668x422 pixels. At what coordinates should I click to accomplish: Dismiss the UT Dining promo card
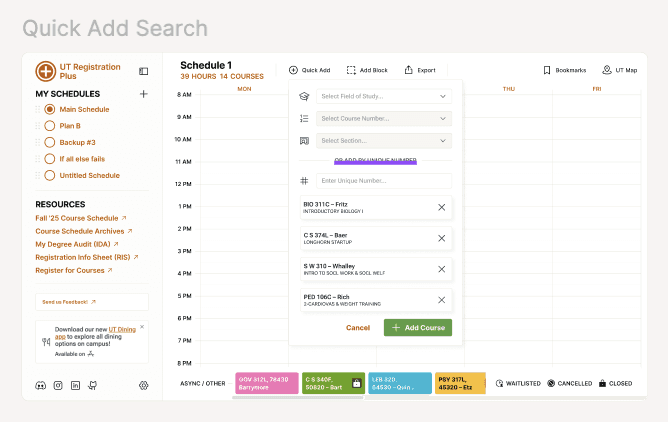pos(142,327)
